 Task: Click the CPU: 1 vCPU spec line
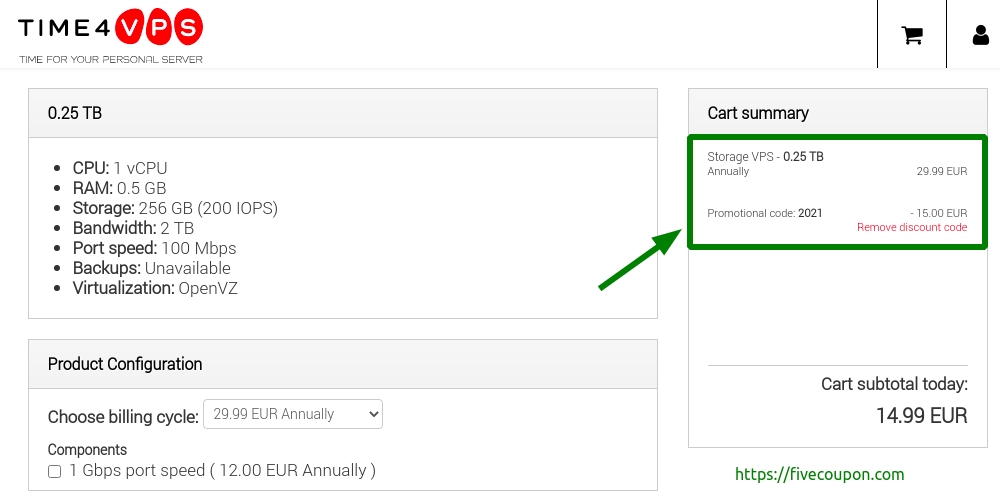(x=120, y=168)
